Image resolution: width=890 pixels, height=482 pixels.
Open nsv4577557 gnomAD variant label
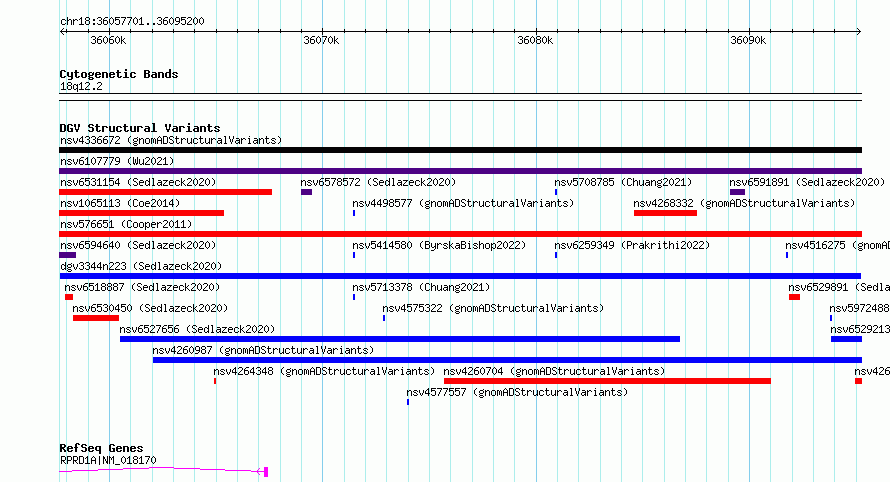pyautogui.click(x=517, y=392)
